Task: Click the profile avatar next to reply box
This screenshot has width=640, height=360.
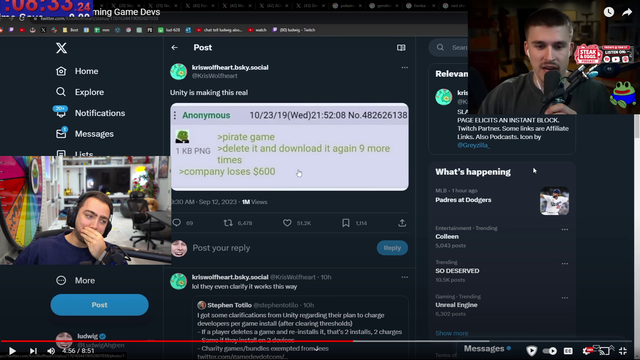Action: tap(179, 248)
